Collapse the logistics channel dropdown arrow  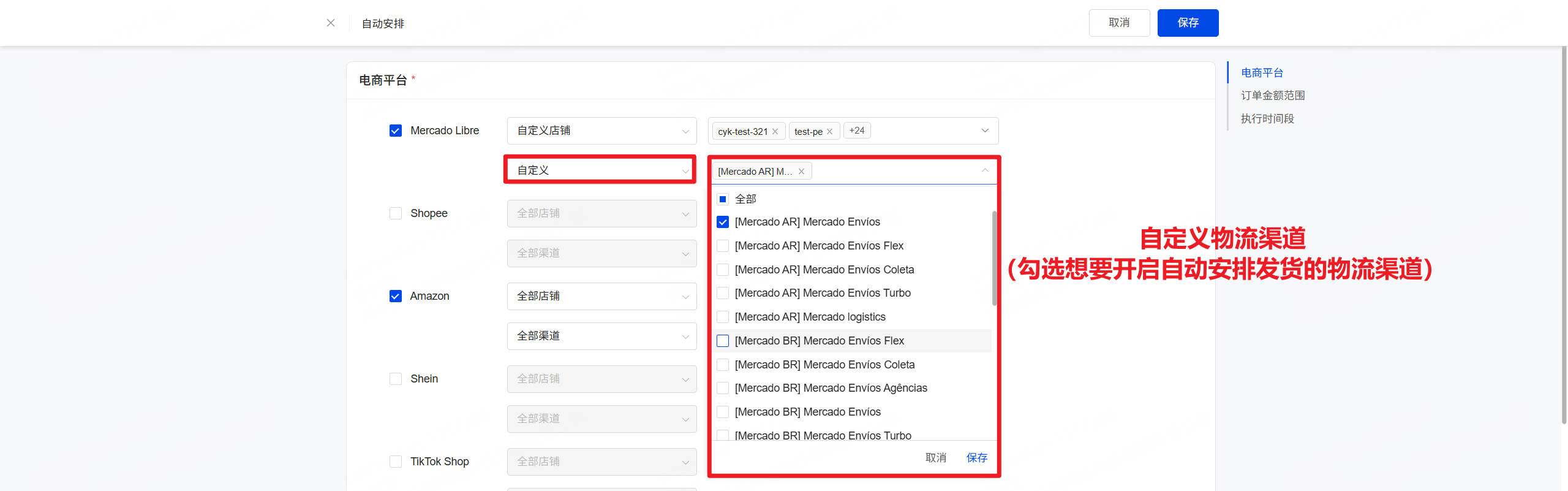tap(984, 171)
